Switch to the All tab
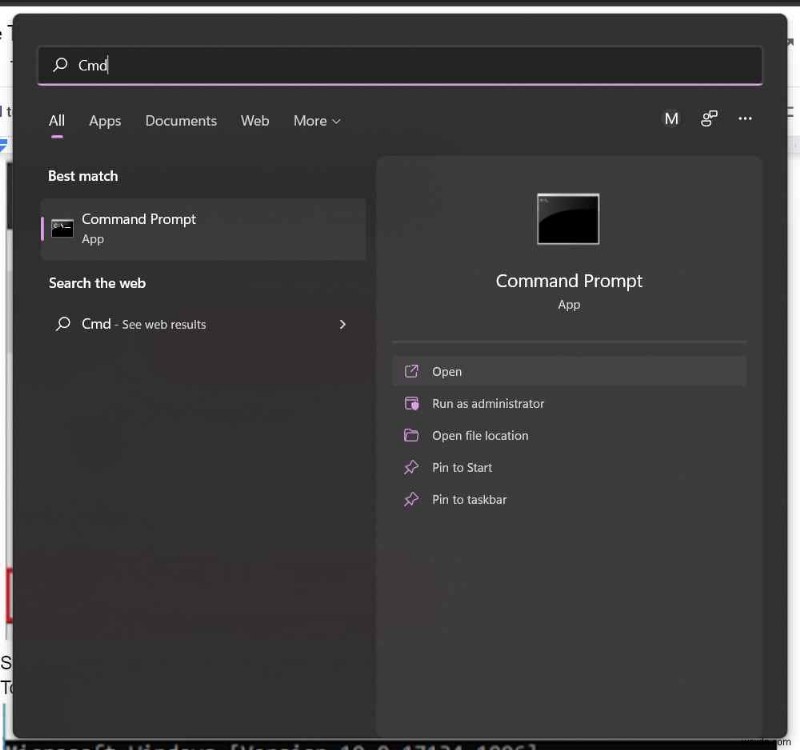The image size is (800, 750). 57,121
